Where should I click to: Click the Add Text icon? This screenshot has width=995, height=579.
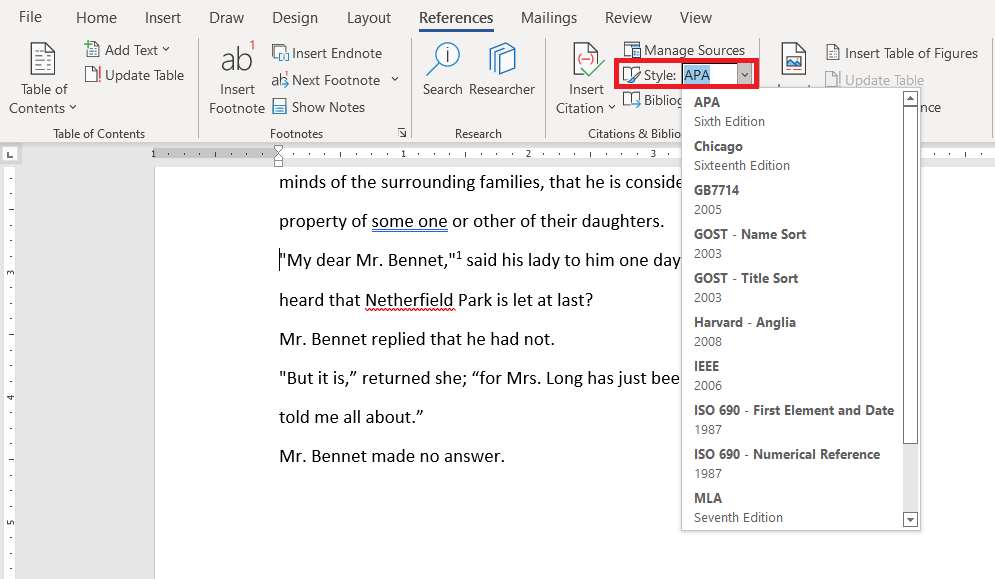click(x=92, y=49)
